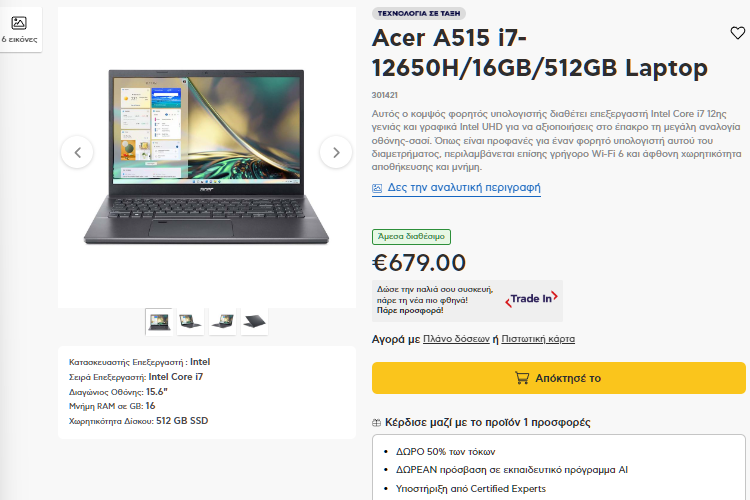The image size is (750, 500).
Task: Open the Πιστωτική κάρτα link
Action: point(538,339)
